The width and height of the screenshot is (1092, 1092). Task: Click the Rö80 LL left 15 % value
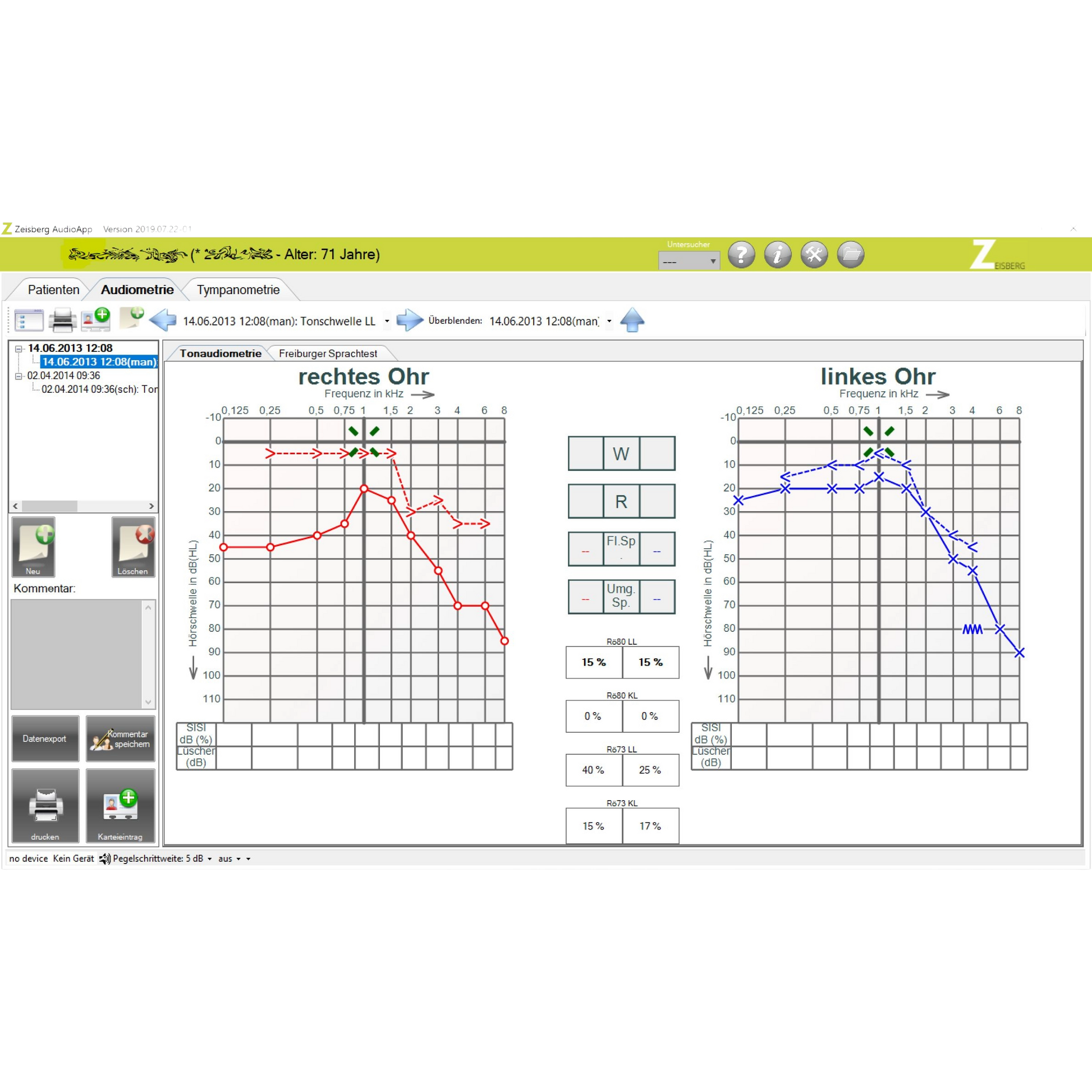pyautogui.click(x=594, y=662)
